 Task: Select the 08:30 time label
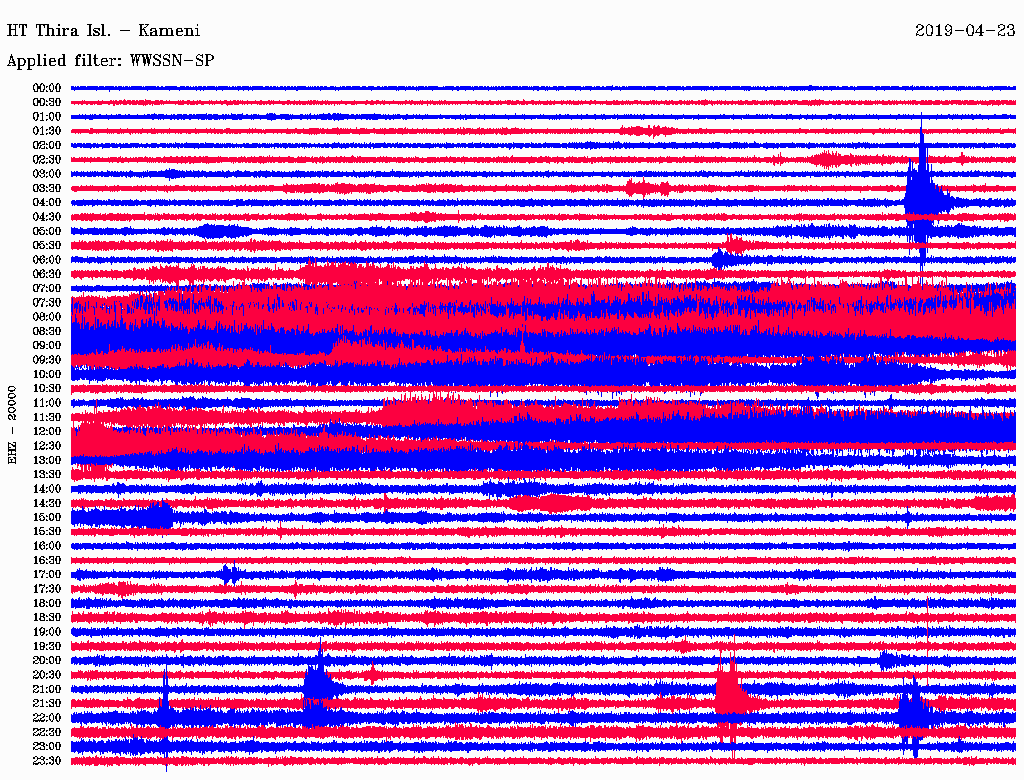[47, 331]
